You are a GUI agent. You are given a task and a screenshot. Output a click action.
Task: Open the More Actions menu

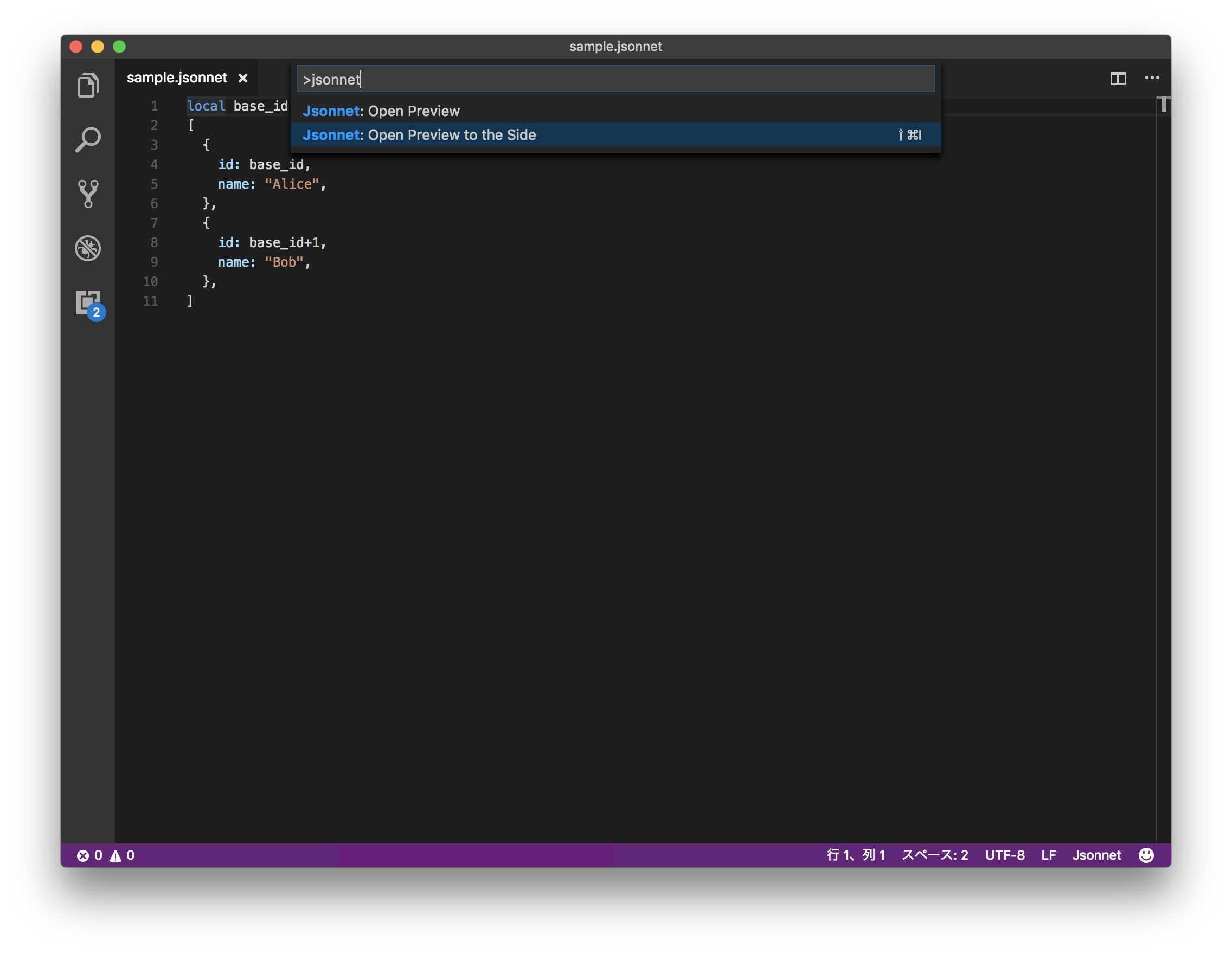tap(1152, 78)
